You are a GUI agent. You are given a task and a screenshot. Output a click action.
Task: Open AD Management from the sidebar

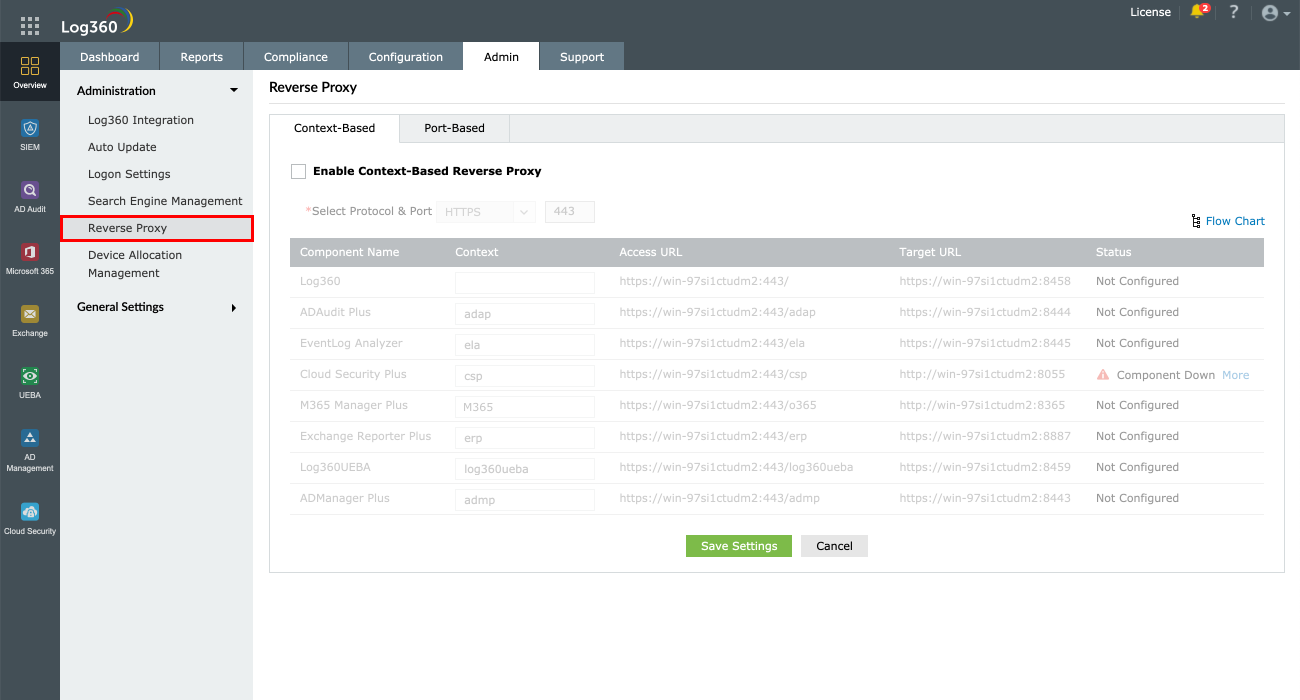(x=30, y=450)
